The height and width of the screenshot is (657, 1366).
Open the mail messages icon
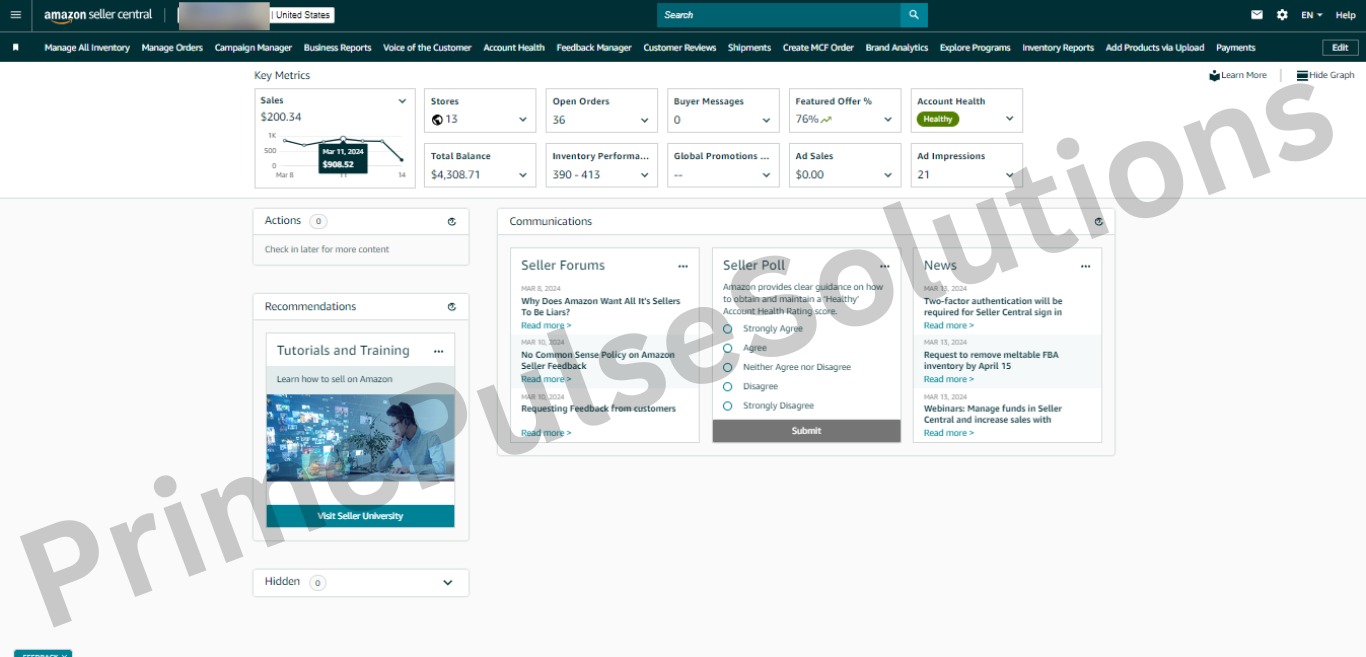pyautogui.click(x=1257, y=15)
